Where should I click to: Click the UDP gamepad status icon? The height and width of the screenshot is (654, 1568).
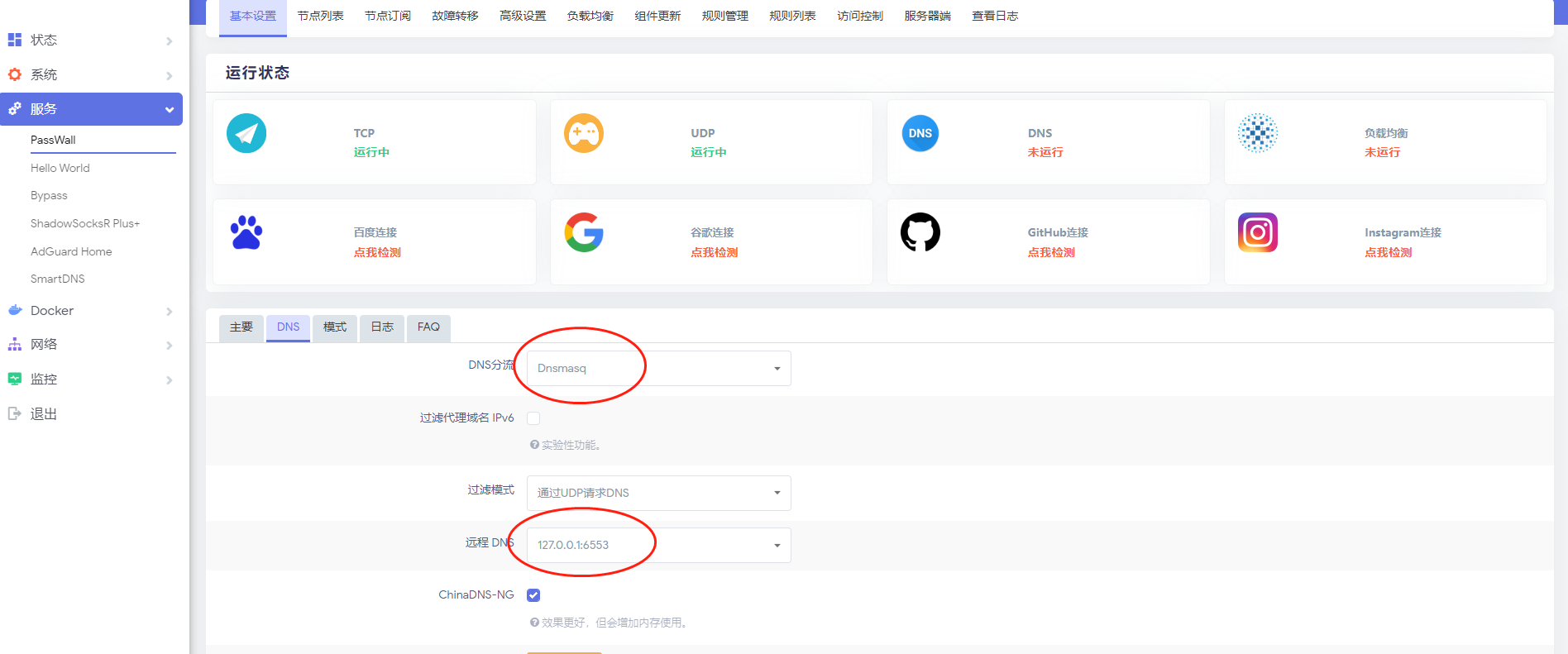(x=584, y=133)
